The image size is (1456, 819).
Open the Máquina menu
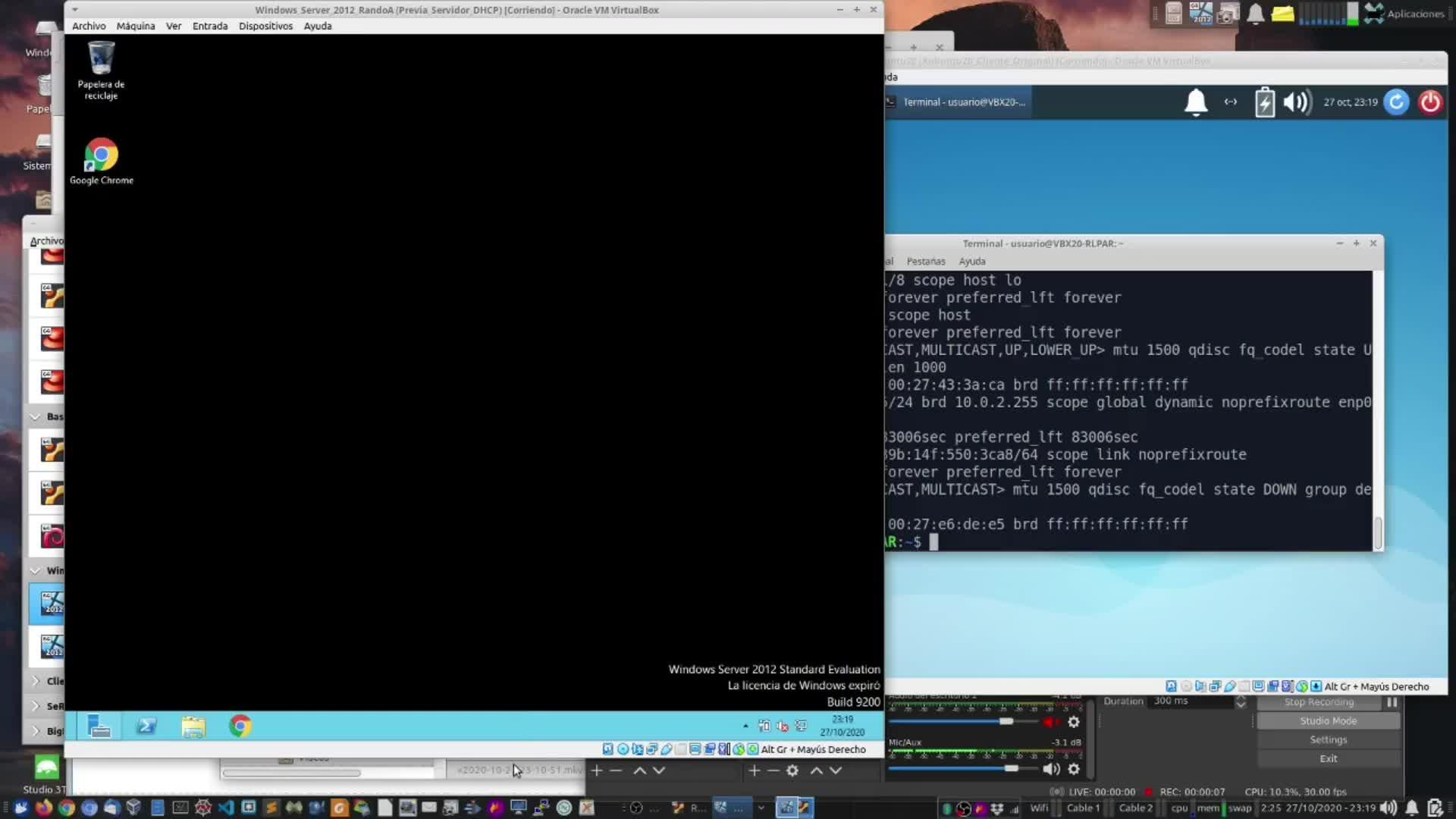click(135, 26)
